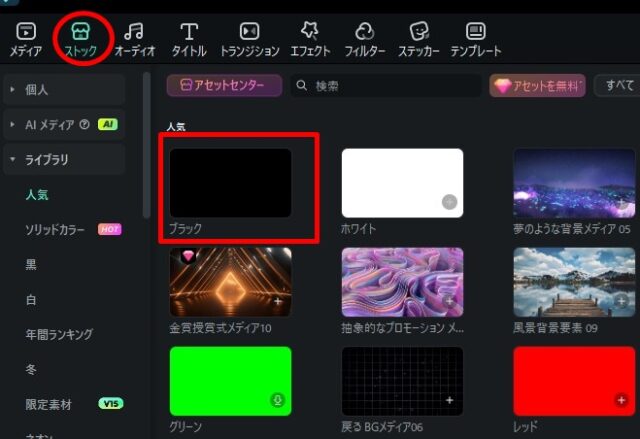640x439 pixels.
Task: Select the グリーン solid thumbnail
Action: 231,381
